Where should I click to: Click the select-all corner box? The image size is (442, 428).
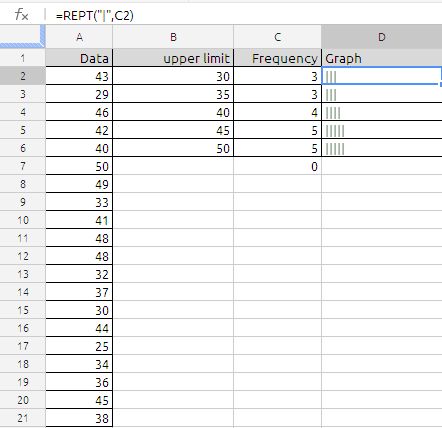point(22,36)
